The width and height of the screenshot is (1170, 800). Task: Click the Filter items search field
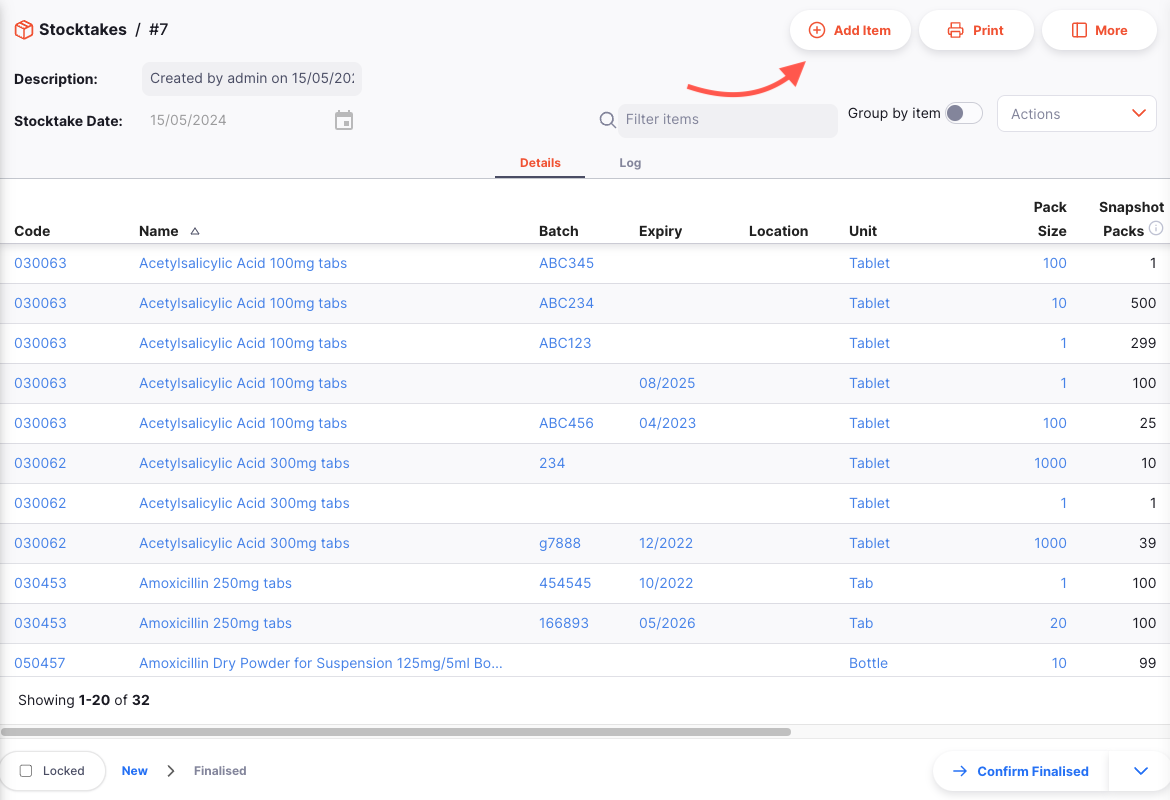[x=728, y=120]
